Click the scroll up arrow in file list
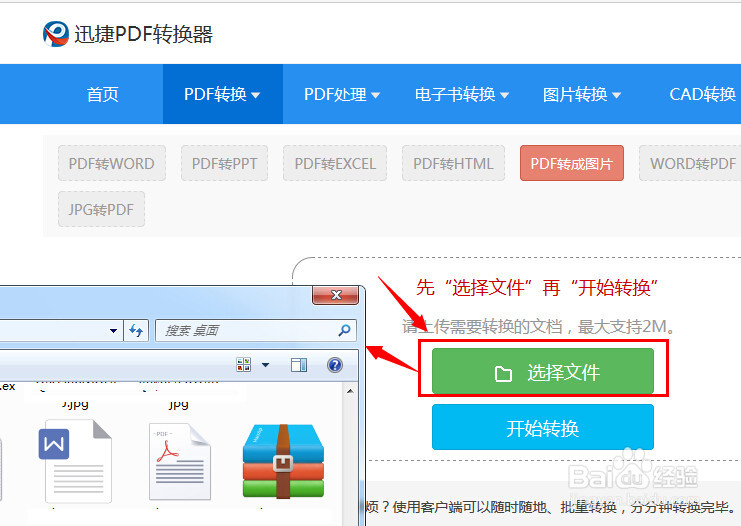 point(350,391)
